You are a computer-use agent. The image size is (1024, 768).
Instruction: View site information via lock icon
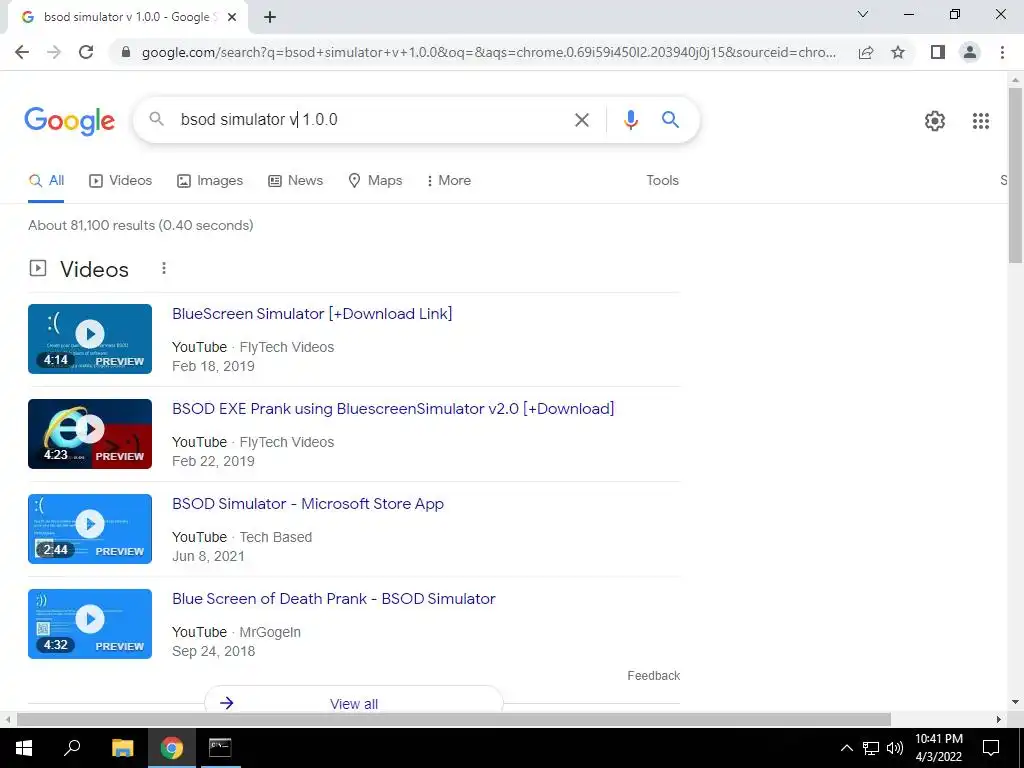coord(126,52)
